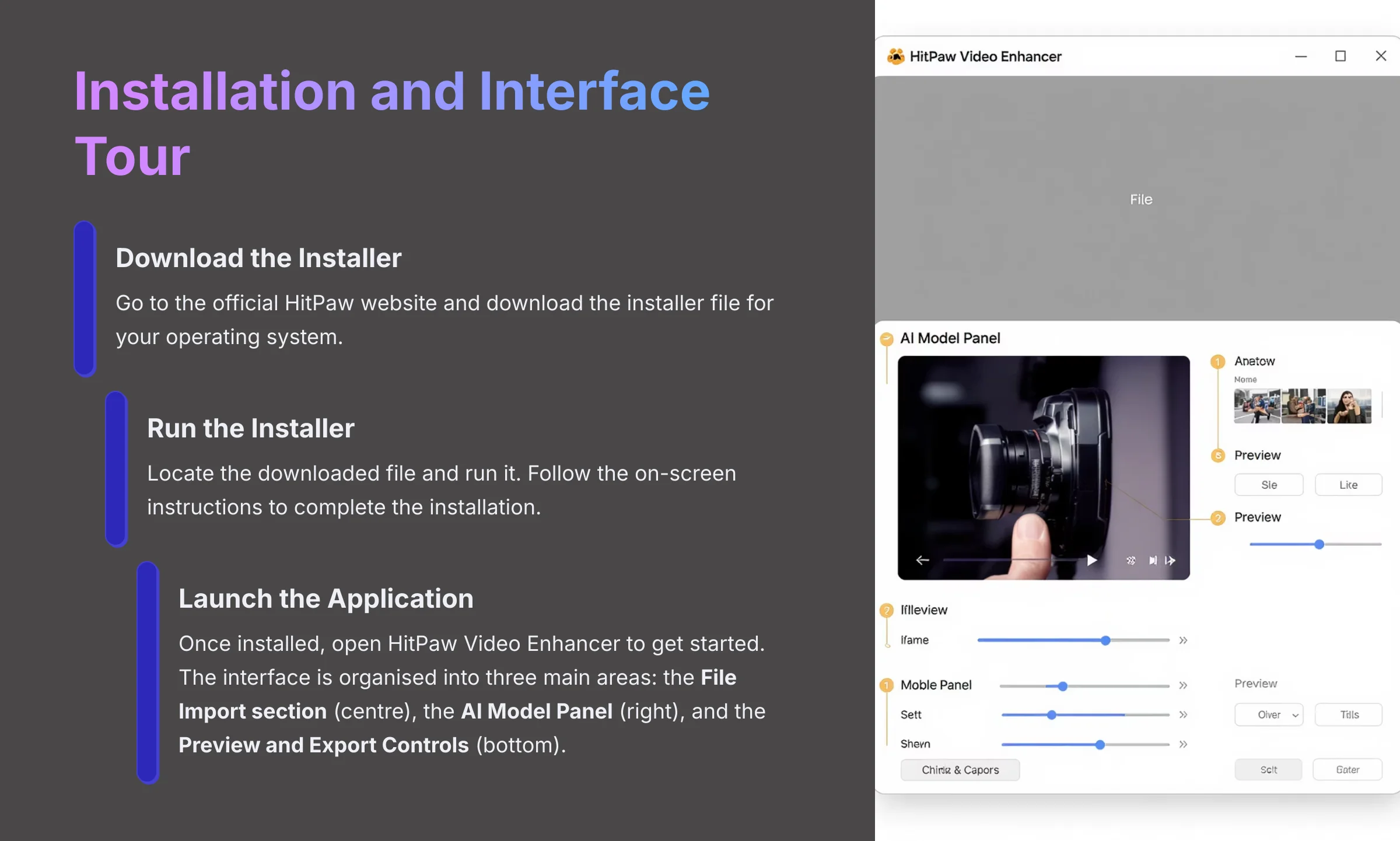The height and width of the screenshot is (841, 1400).
Task: Click the HitPaw Video Enhancer logo icon
Action: coord(895,56)
